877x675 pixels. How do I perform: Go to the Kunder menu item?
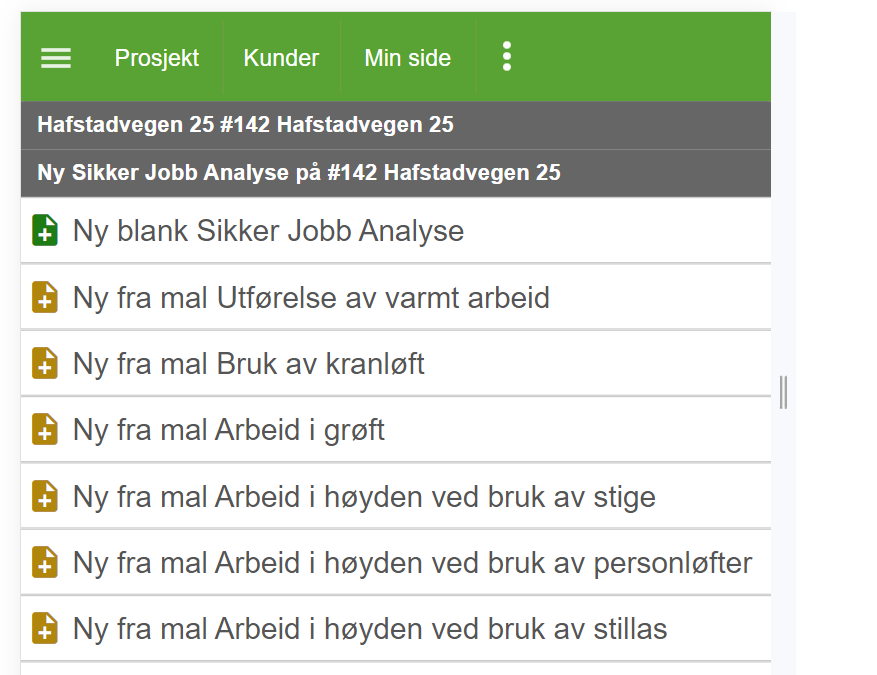click(x=281, y=58)
